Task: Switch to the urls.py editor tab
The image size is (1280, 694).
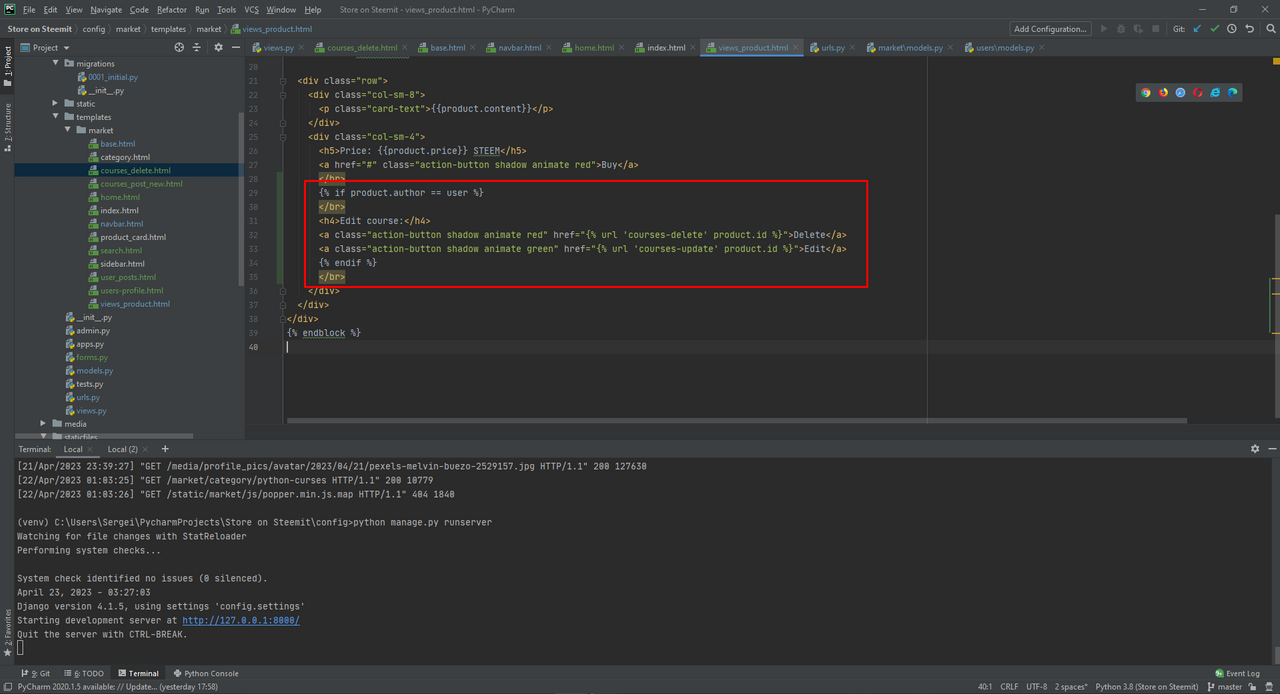Action: coord(832,47)
